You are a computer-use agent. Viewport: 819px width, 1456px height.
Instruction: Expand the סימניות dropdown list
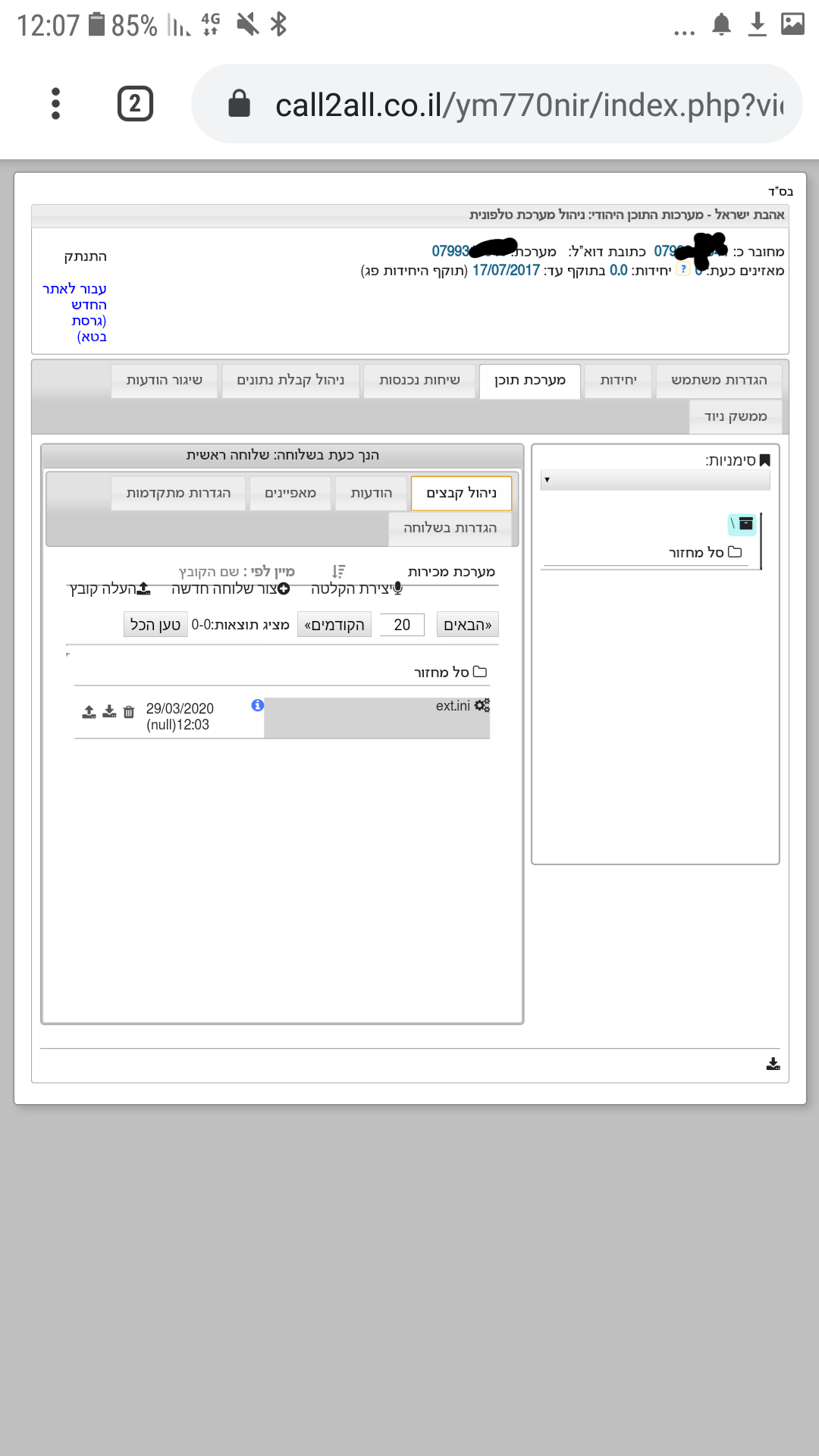click(x=655, y=480)
